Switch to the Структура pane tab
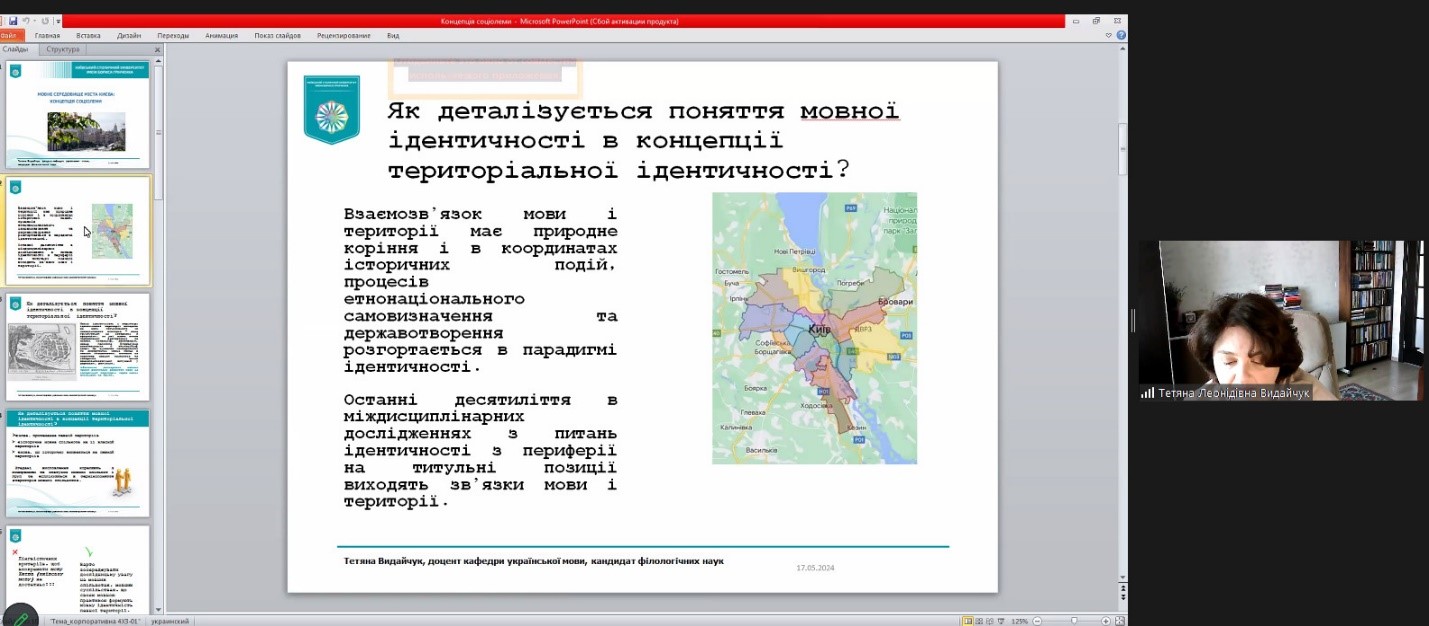 pyautogui.click(x=63, y=49)
